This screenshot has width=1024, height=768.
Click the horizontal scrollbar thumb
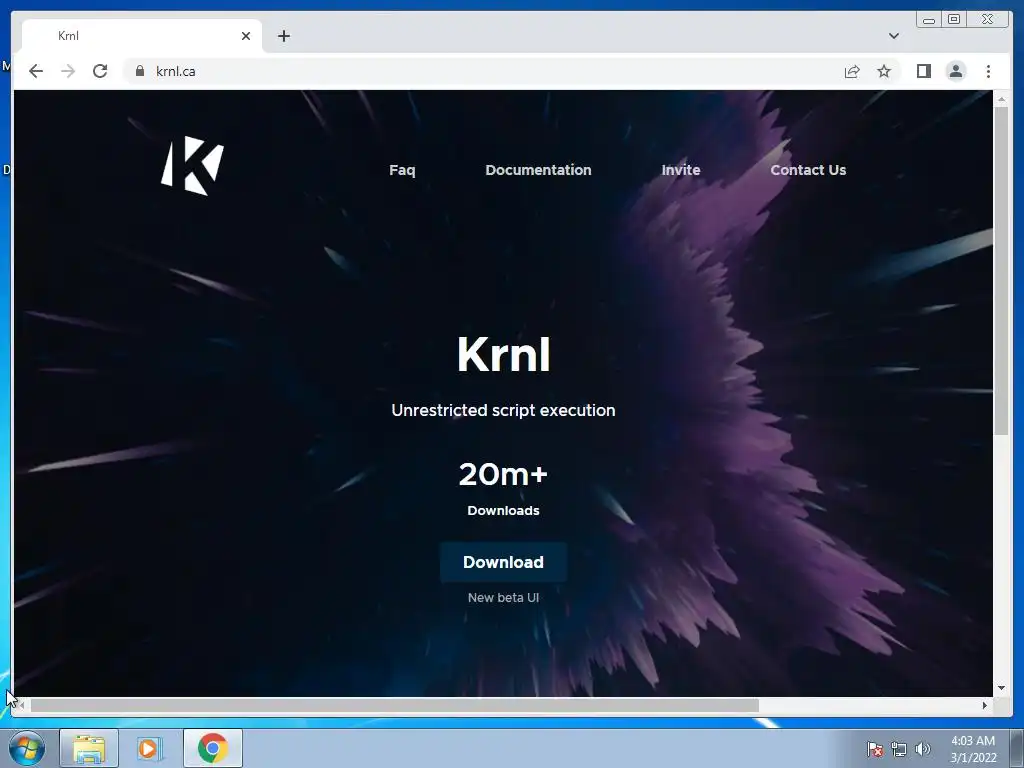tap(394, 705)
